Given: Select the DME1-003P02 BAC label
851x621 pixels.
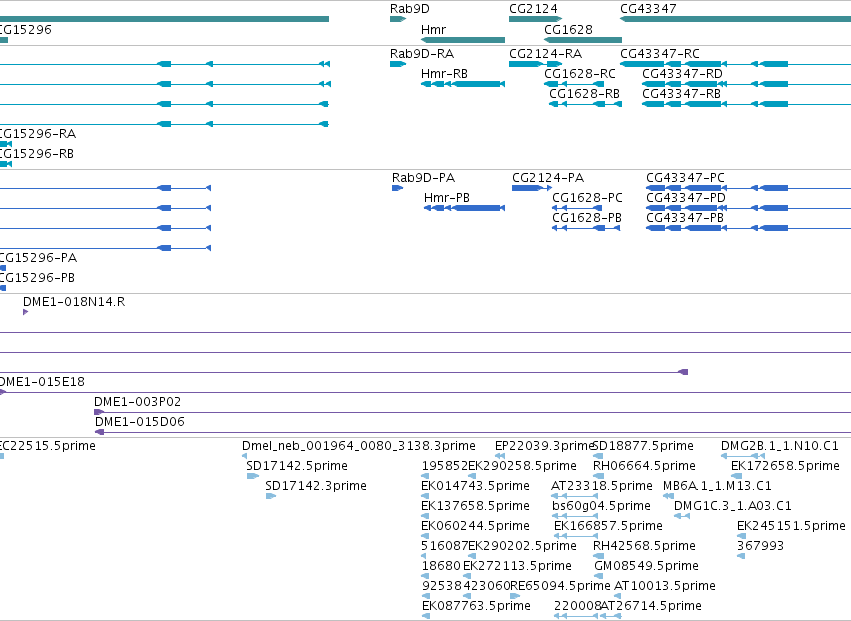Looking at the screenshot, I should [x=137, y=402].
